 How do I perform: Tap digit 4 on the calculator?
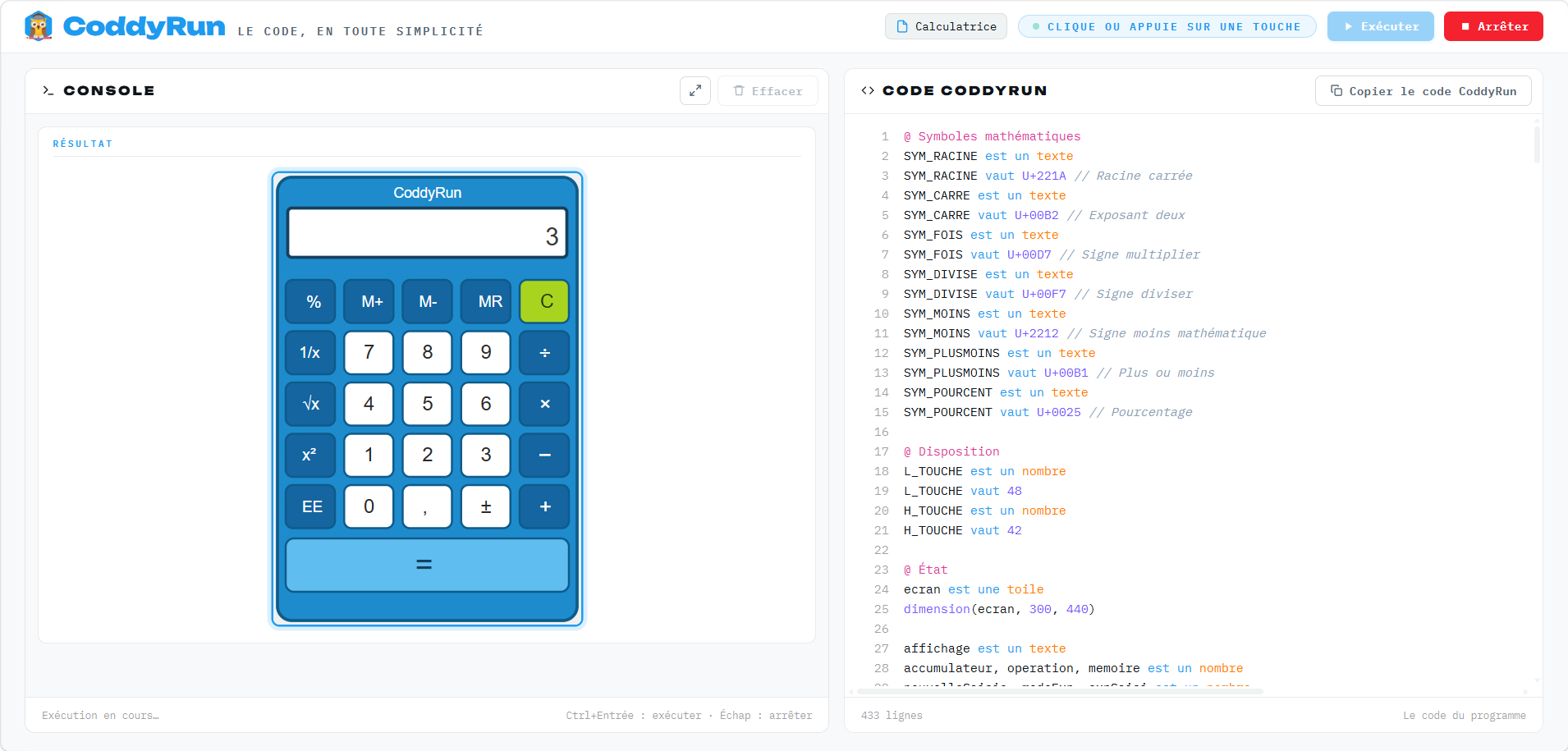coord(369,404)
